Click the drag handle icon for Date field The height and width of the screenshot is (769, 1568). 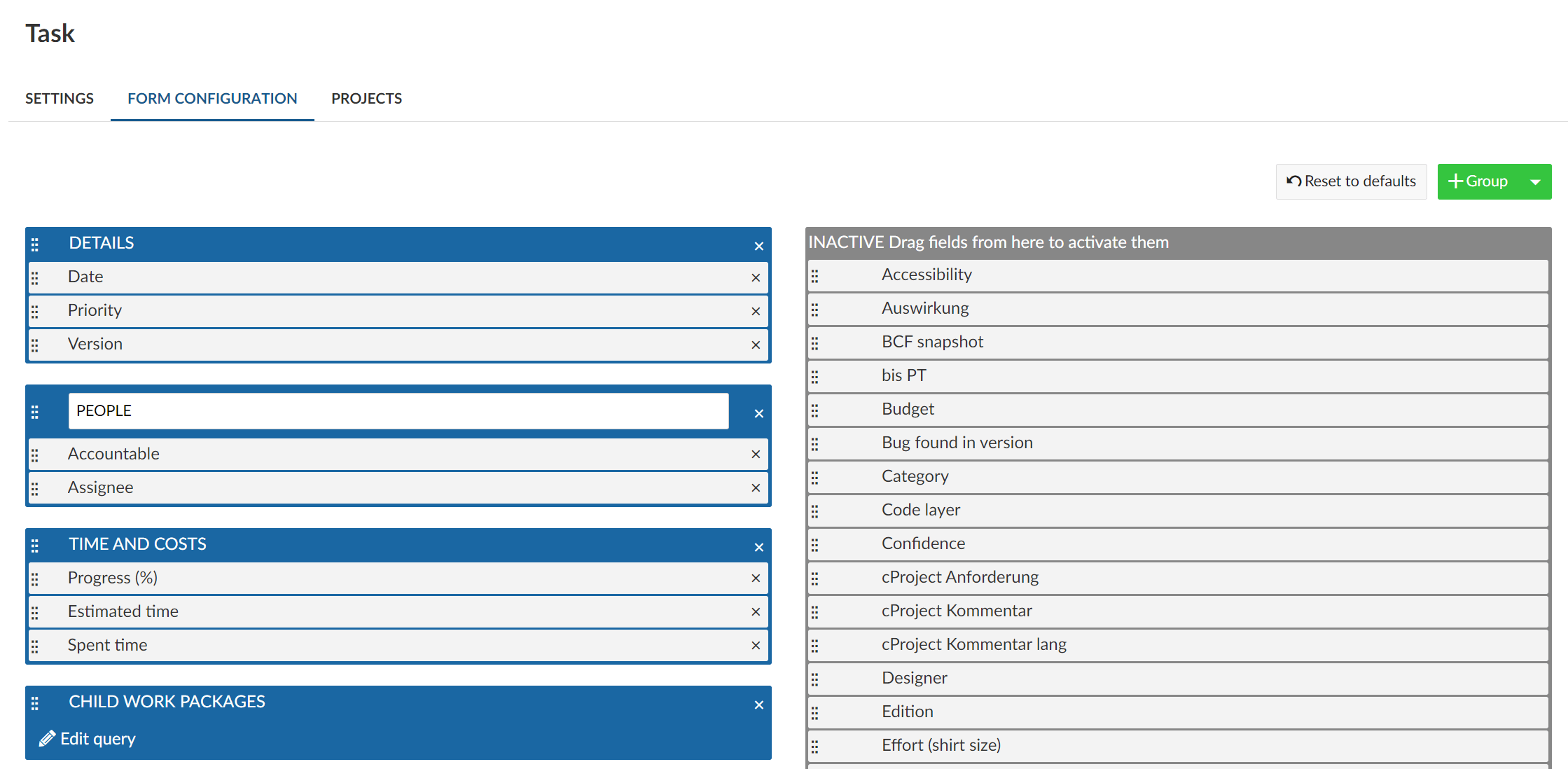coord(35,276)
